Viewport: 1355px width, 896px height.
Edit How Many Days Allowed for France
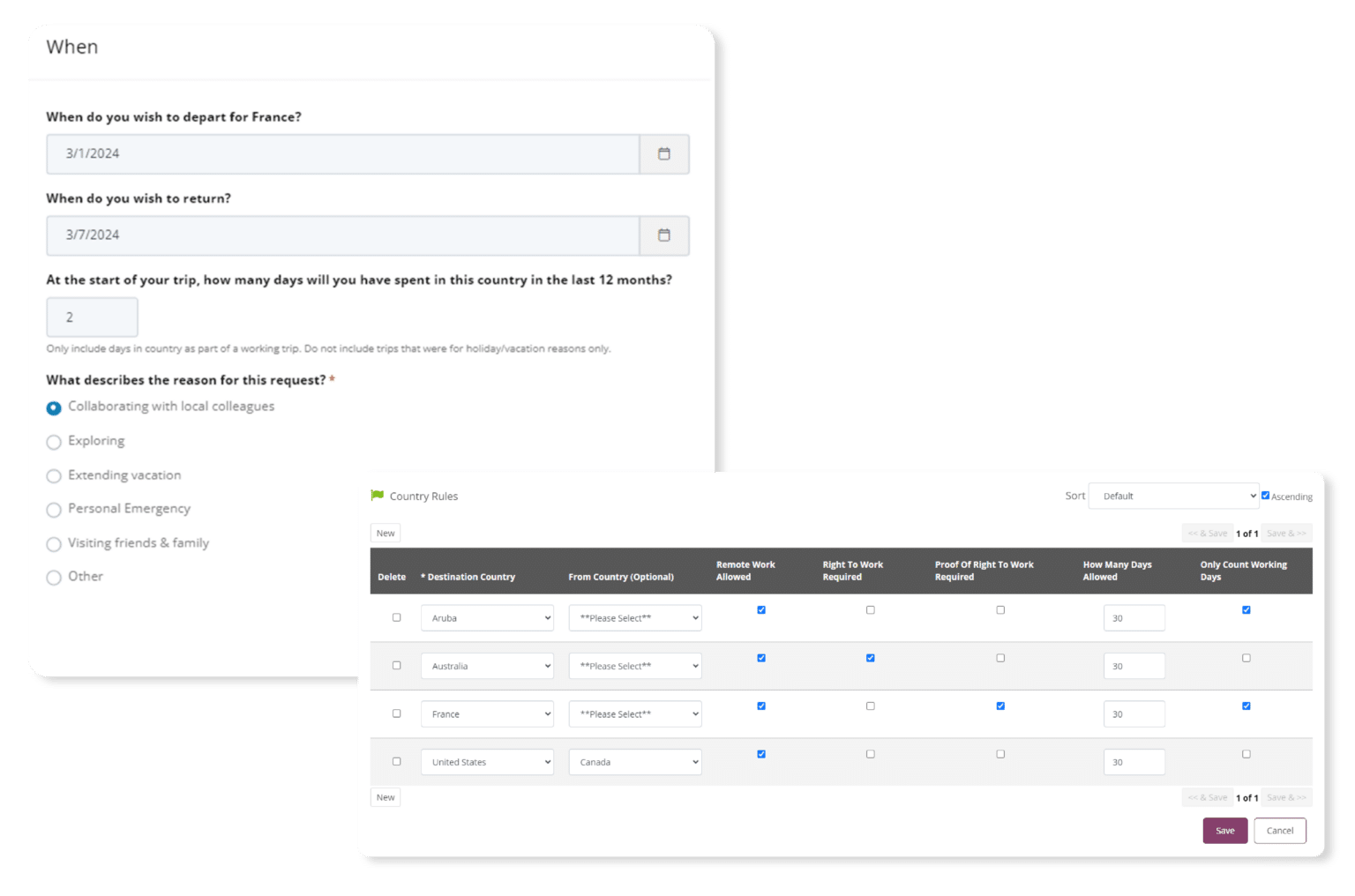(x=1134, y=713)
